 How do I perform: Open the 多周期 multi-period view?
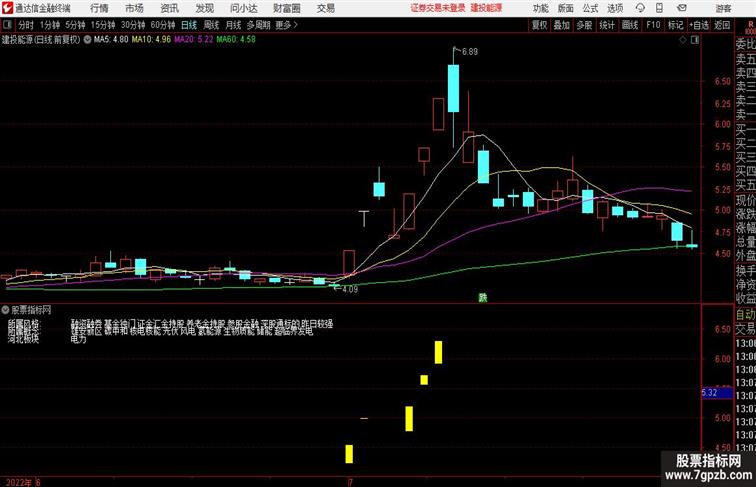click(x=258, y=25)
